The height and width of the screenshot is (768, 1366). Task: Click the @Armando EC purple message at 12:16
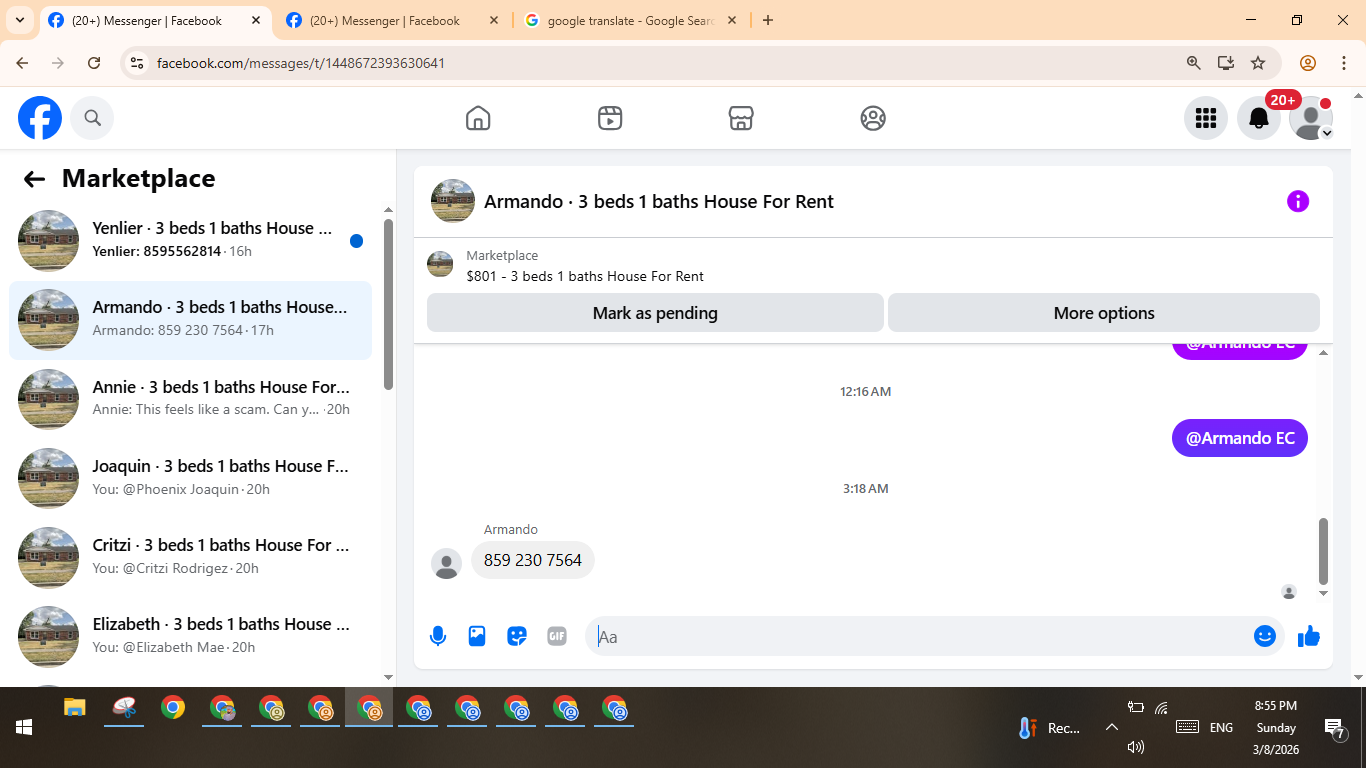coord(1240,438)
